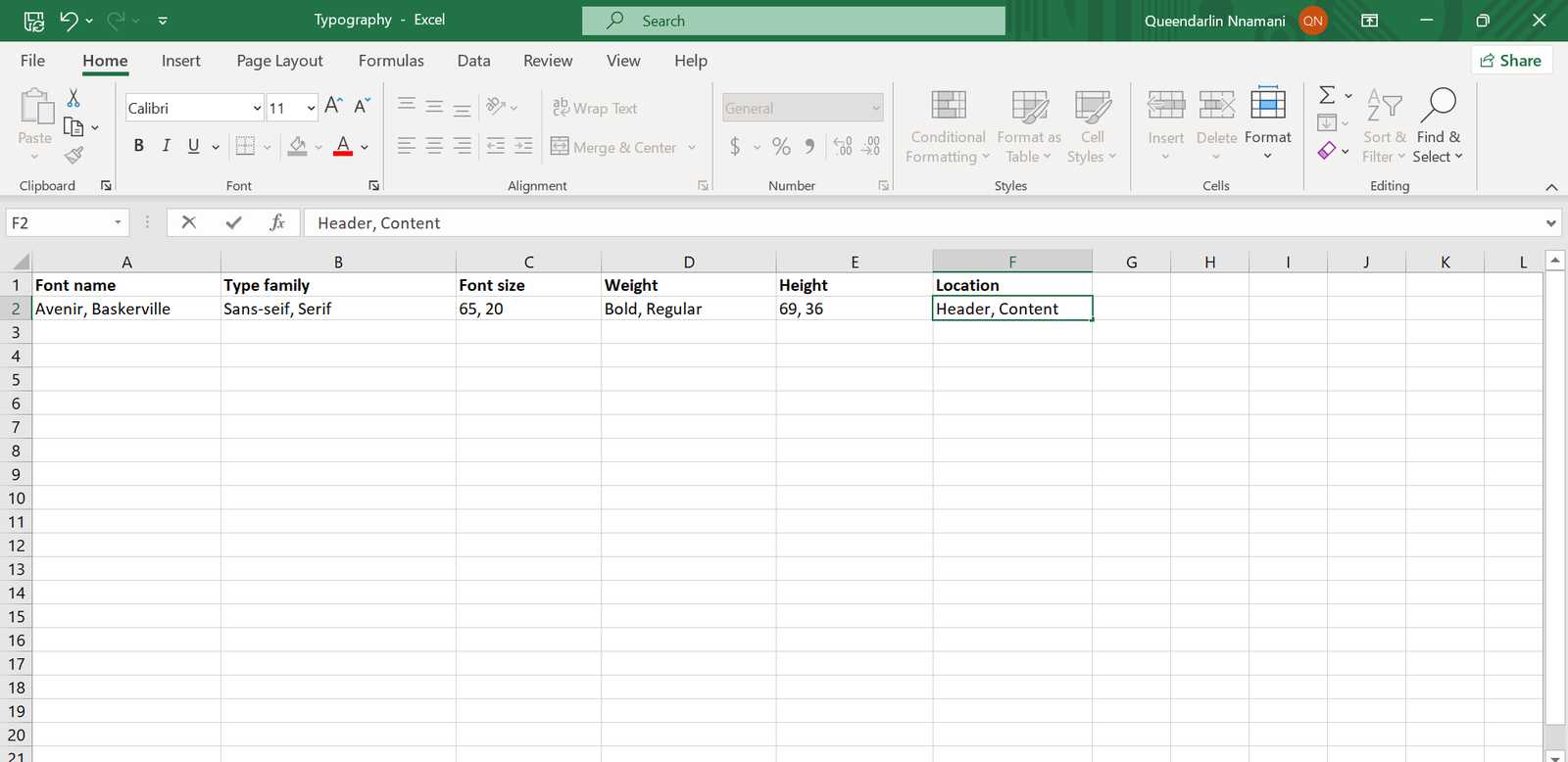Click the Select All corner triangle

[19, 262]
